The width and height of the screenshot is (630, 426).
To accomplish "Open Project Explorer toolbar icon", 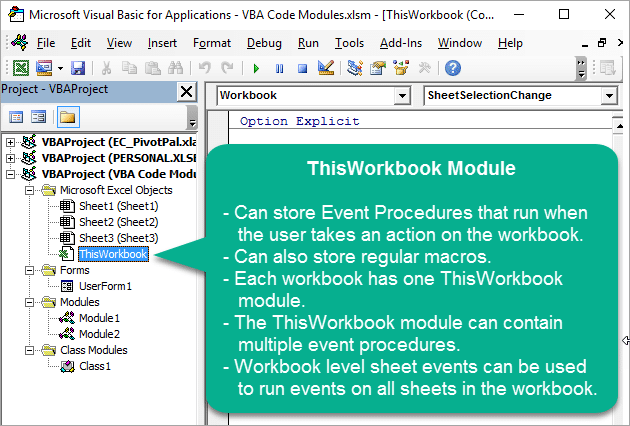I will click(x=354, y=68).
